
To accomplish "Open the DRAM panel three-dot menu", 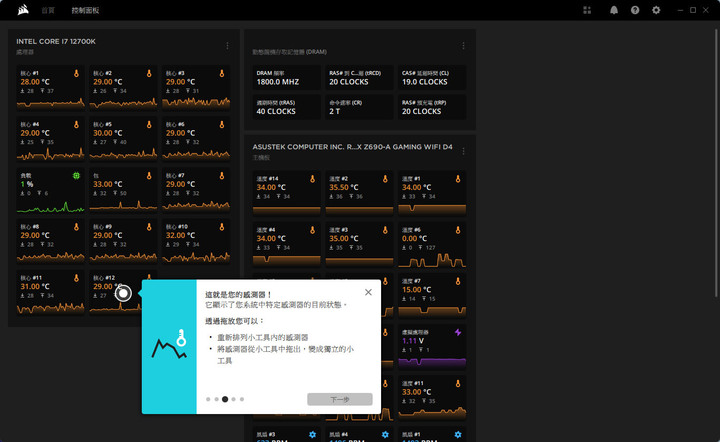I will click(x=463, y=46).
